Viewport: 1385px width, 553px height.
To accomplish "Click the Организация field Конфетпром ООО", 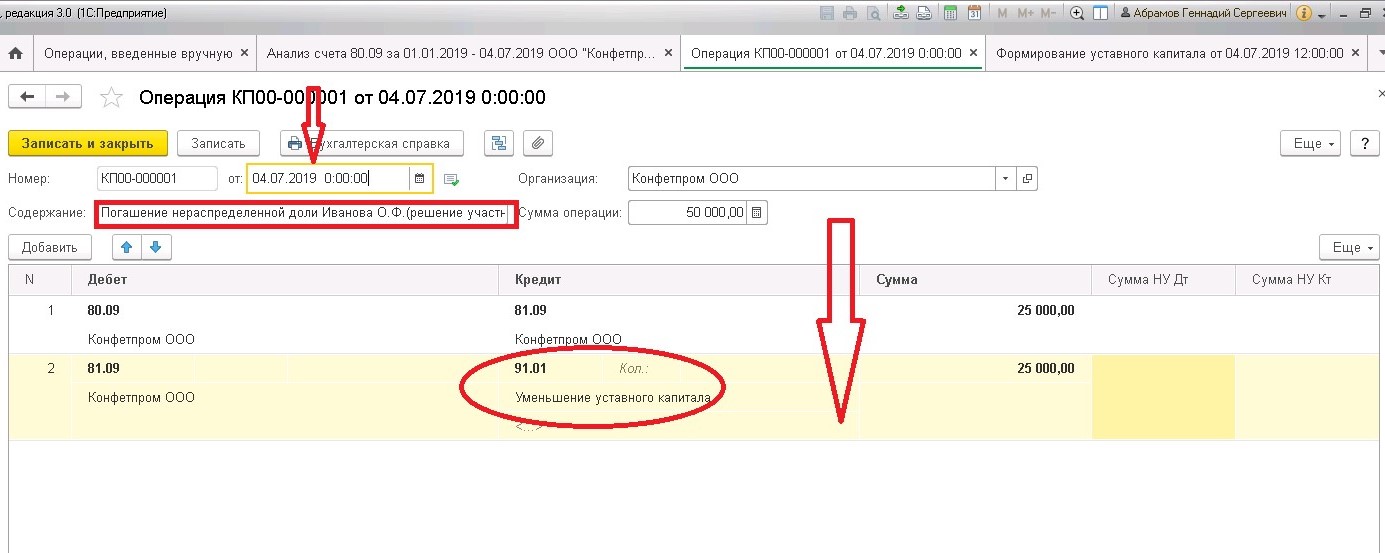I will 812,179.
